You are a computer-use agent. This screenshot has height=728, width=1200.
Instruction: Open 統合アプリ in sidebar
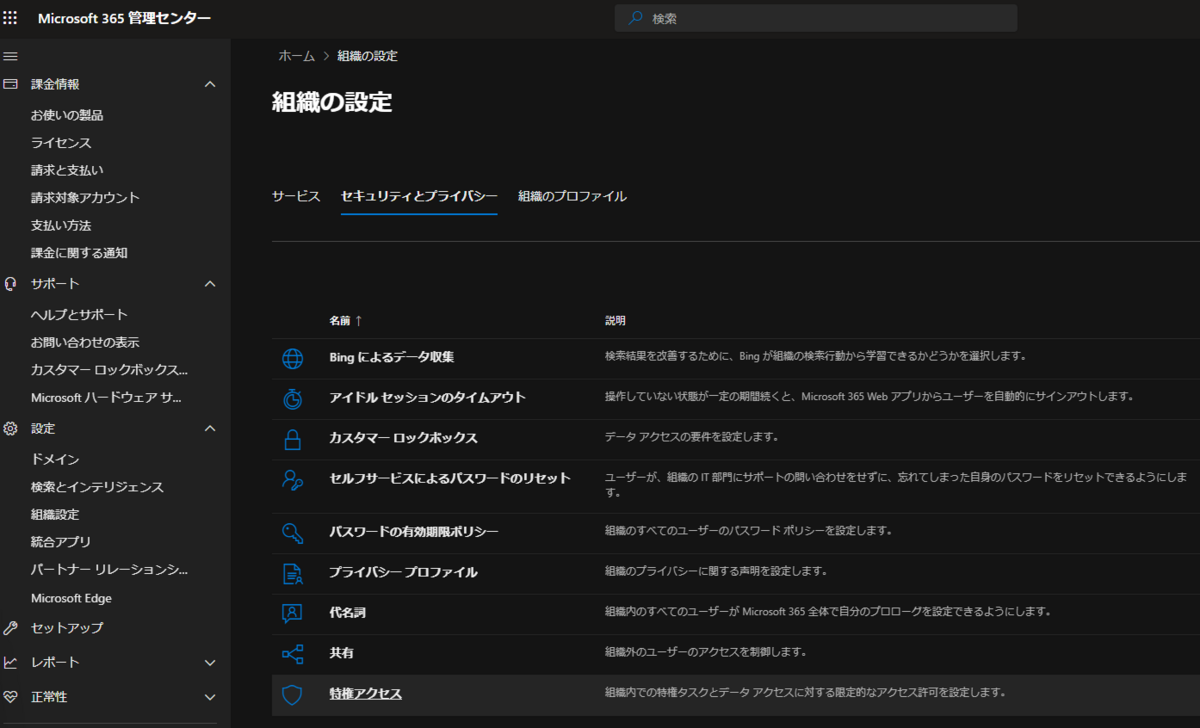click(61, 542)
